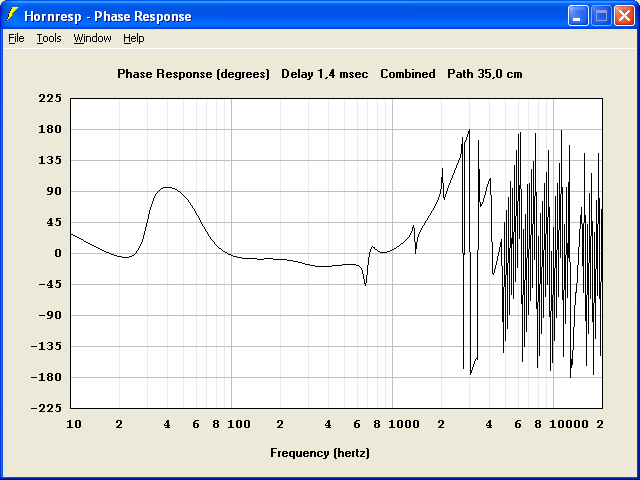Click the -180 y-axis label

click(x=47, y=377)
